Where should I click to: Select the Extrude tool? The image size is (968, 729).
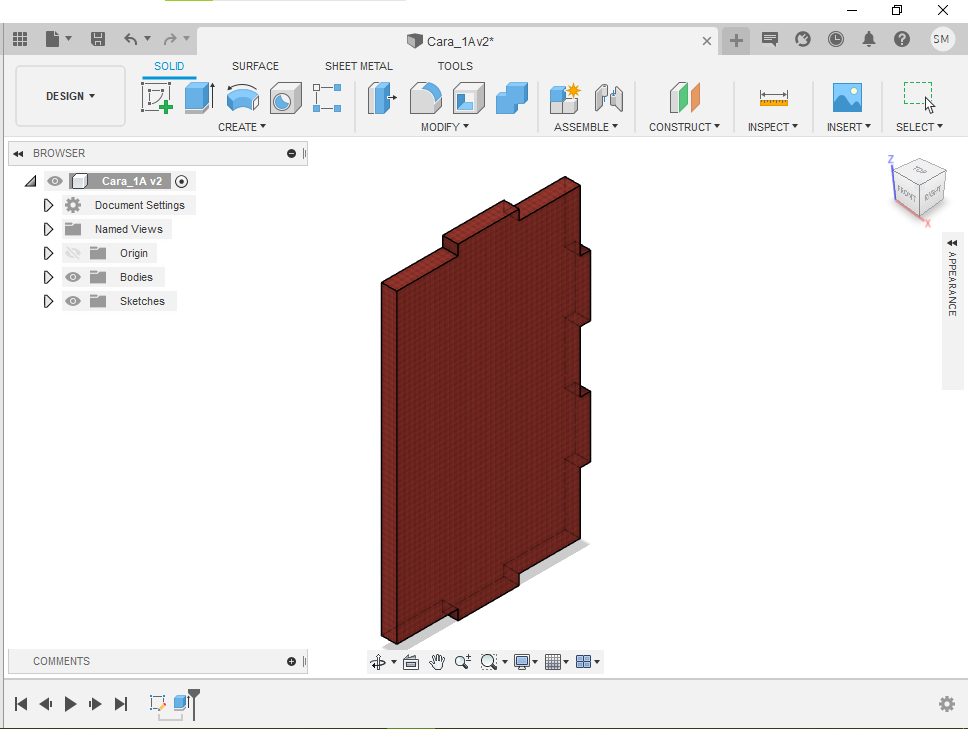pyautogui.click(x=199, y=98)
